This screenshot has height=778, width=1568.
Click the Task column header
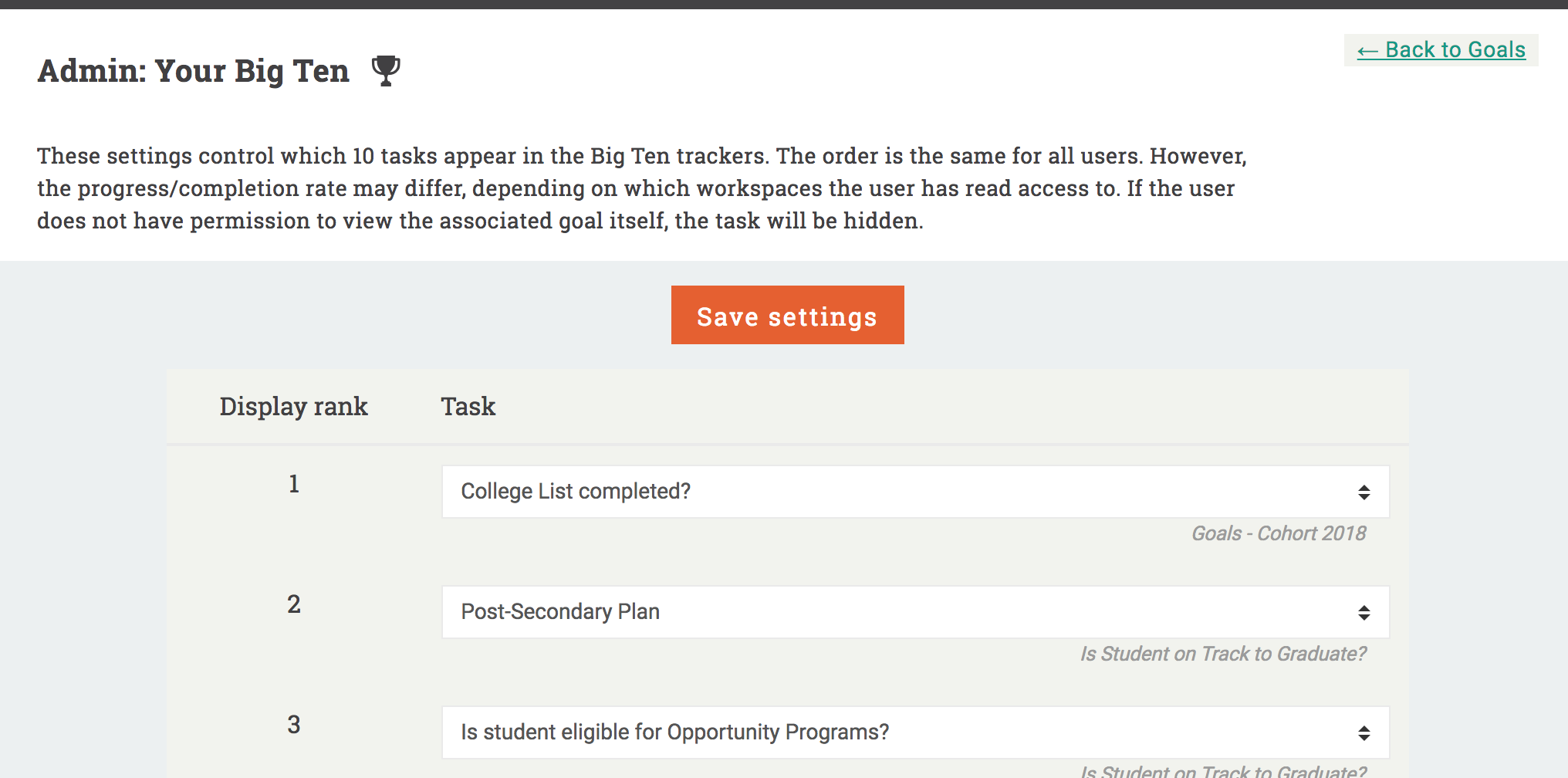coord(468,407)
